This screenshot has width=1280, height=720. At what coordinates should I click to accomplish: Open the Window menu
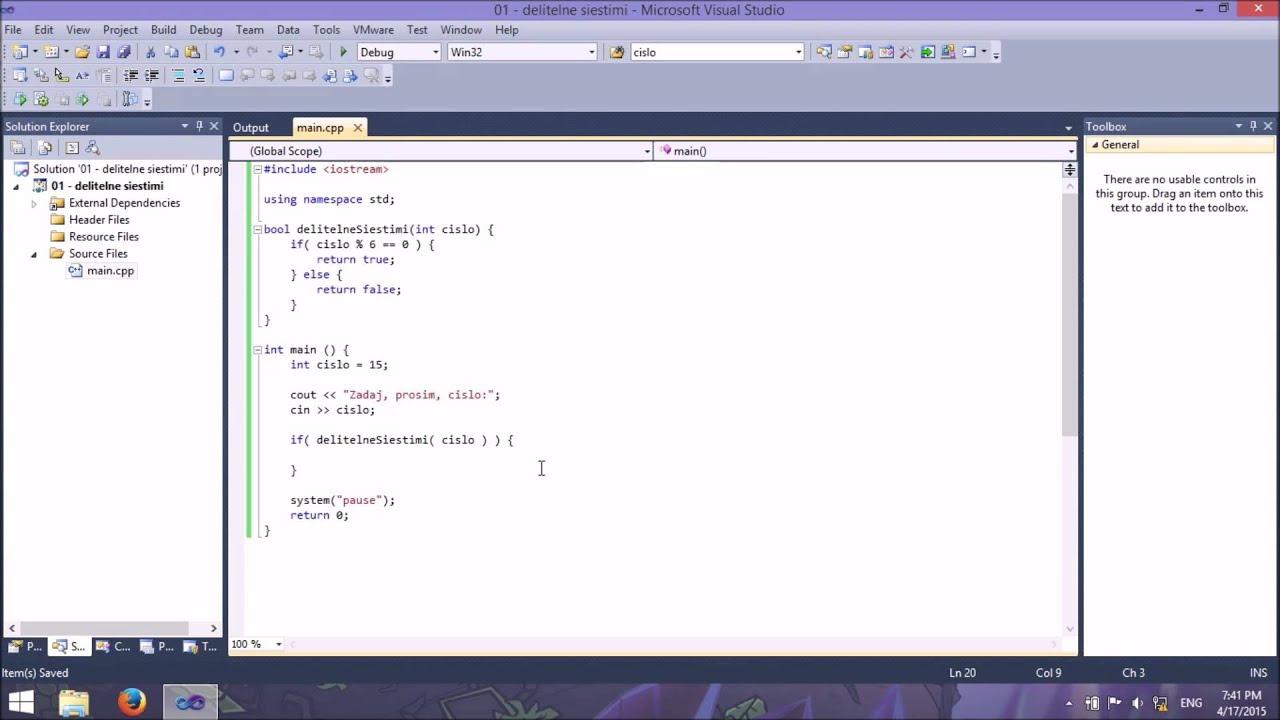click(461, 30)
